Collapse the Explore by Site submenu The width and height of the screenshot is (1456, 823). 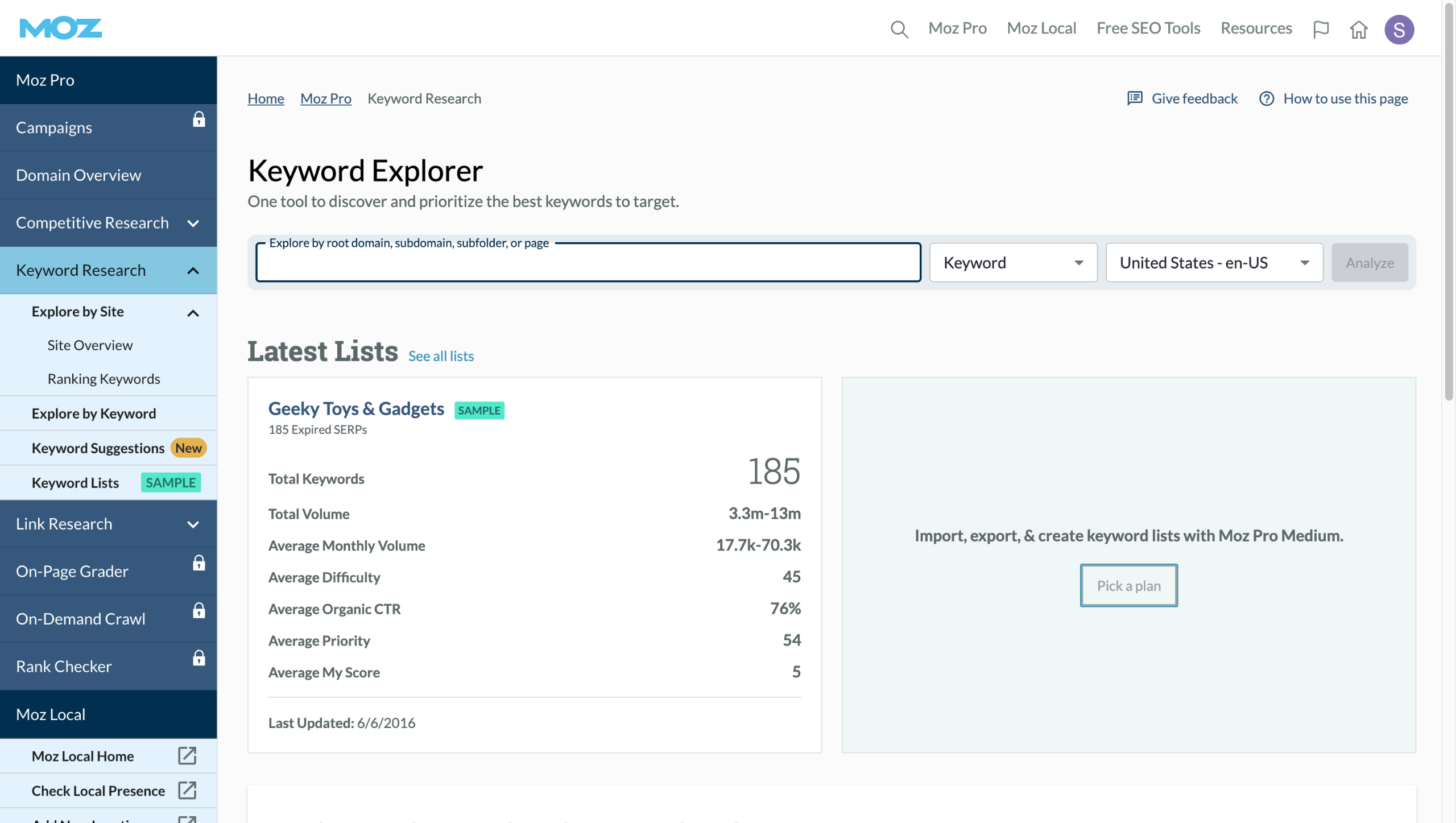coord(193,313)
